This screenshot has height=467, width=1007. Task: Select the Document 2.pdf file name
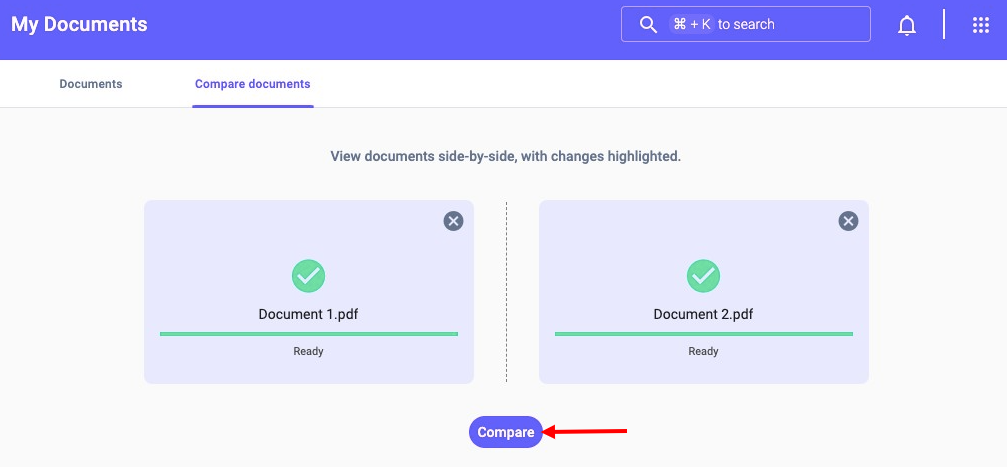[703, 314]
